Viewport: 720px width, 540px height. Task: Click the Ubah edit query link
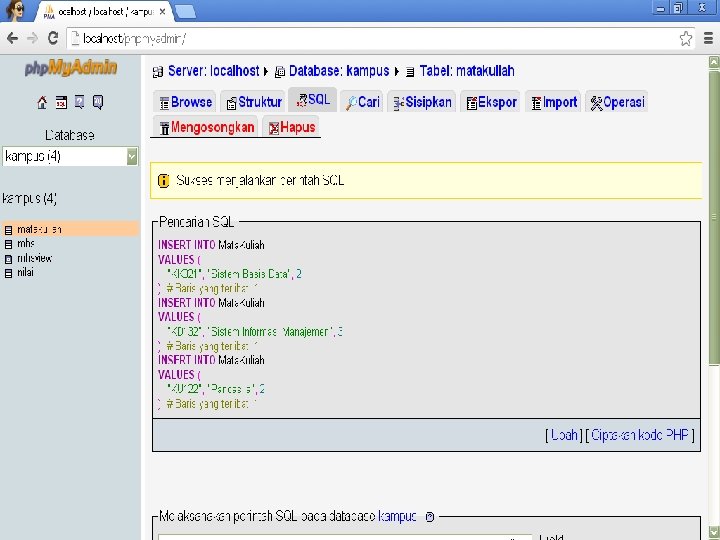(x=564, y=435)
